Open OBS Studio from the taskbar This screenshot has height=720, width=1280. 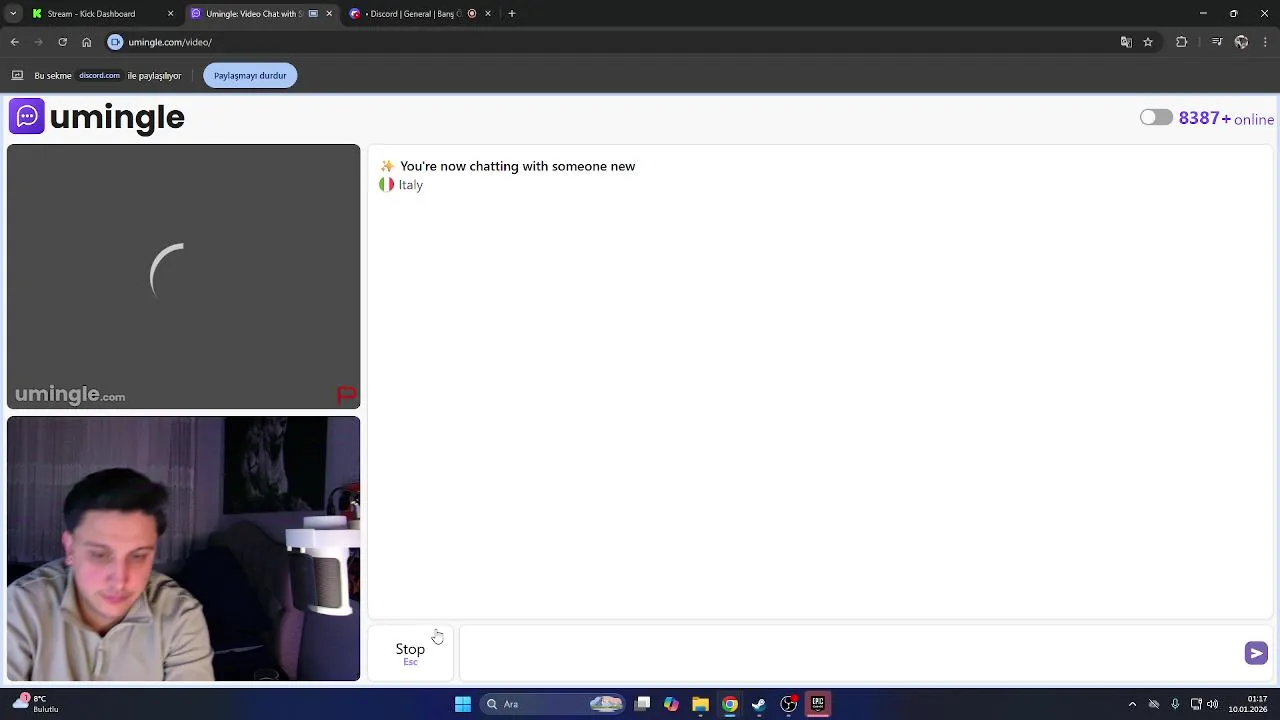[x=788, y=704]
